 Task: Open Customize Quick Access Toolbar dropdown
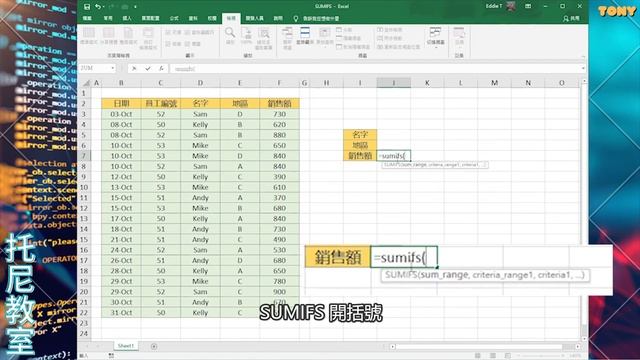point(135,7)
